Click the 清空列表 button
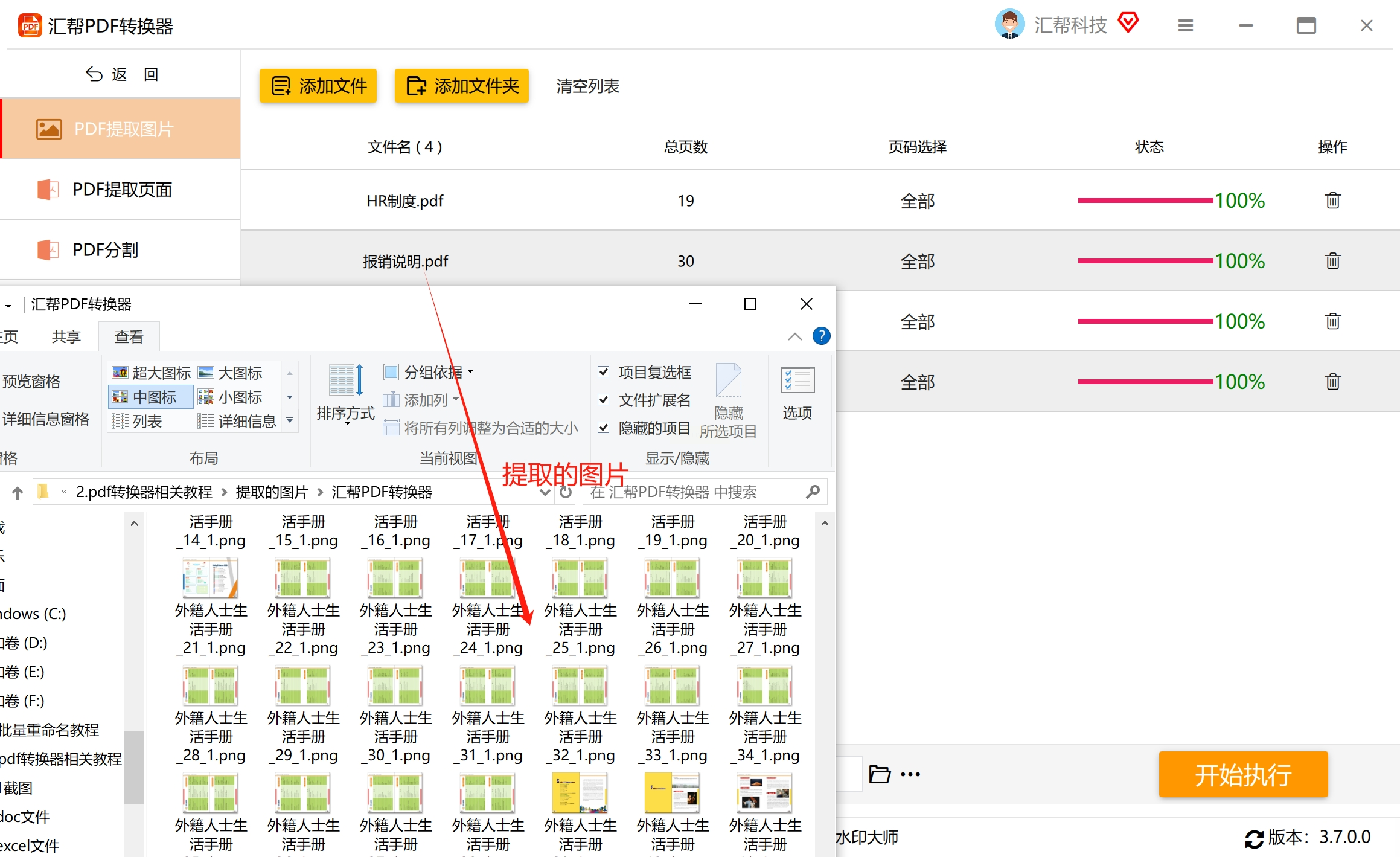1400x857 pixels. 587,86
